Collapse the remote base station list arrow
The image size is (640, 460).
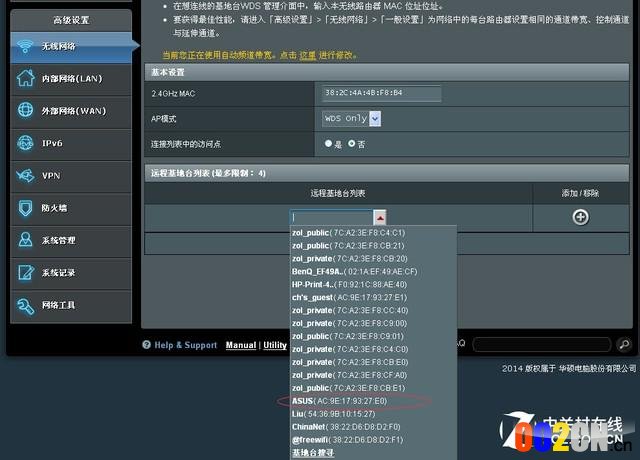(x=380, y=218)
